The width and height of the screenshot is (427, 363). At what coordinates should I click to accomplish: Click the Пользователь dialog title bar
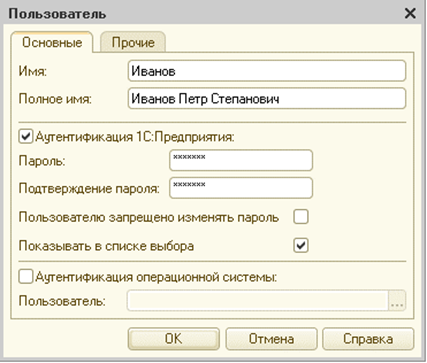point(213,14)
